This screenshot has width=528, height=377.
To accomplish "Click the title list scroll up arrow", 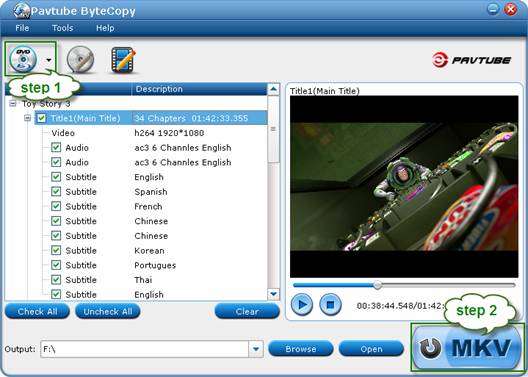I will click(273, 90).
